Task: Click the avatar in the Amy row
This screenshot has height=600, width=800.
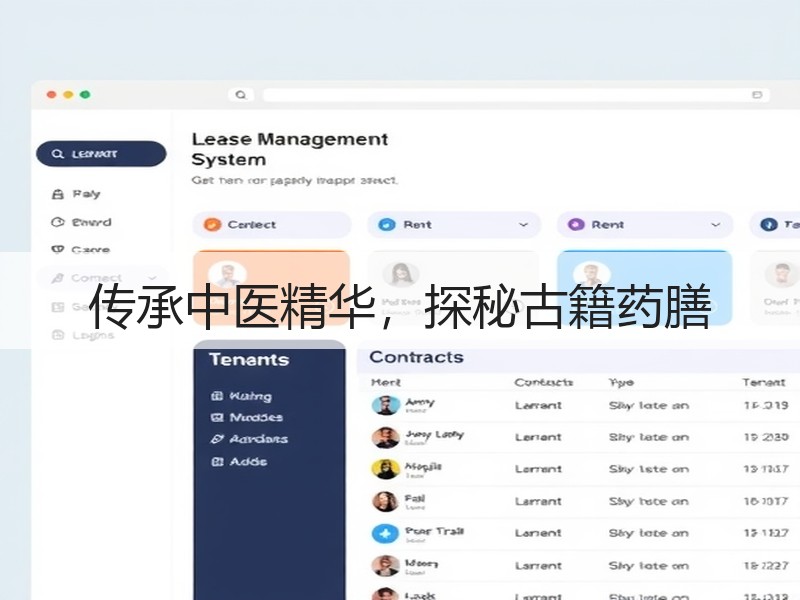Action: tap(386, 405)
